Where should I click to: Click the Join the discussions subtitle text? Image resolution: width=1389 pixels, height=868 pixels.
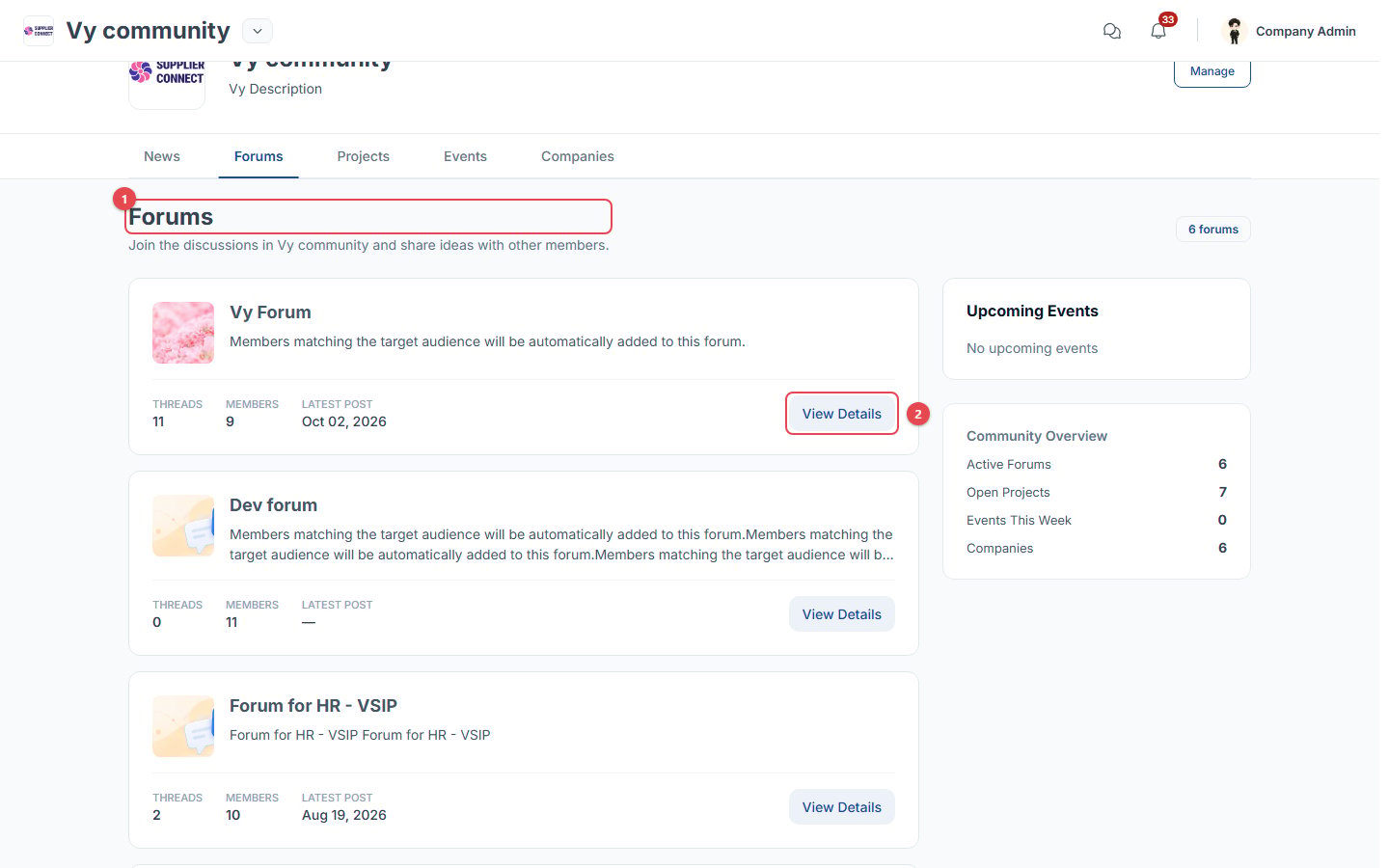368,245
